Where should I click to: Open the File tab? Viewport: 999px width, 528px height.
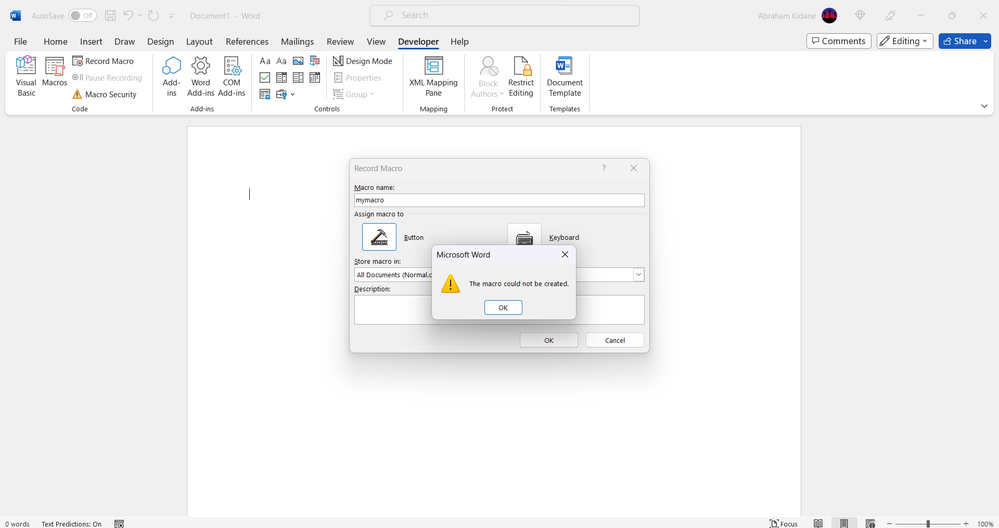20,41
